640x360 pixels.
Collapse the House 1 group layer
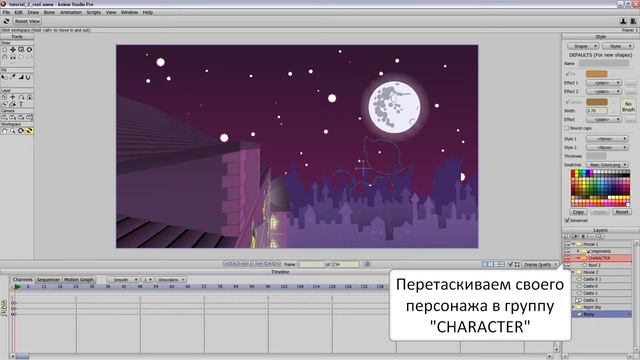(x=573, y=244)
